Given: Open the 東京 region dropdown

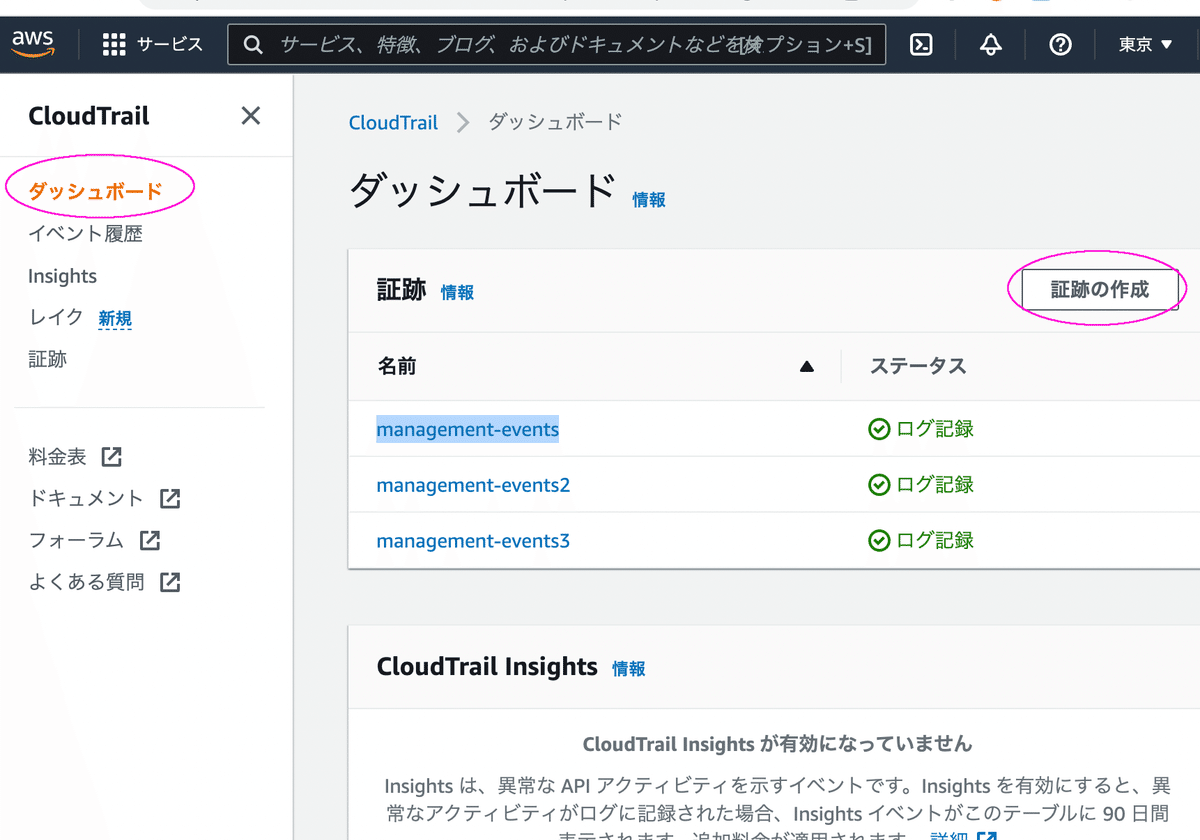Looking at the screenshot, I should click(x=1145, y=44).
